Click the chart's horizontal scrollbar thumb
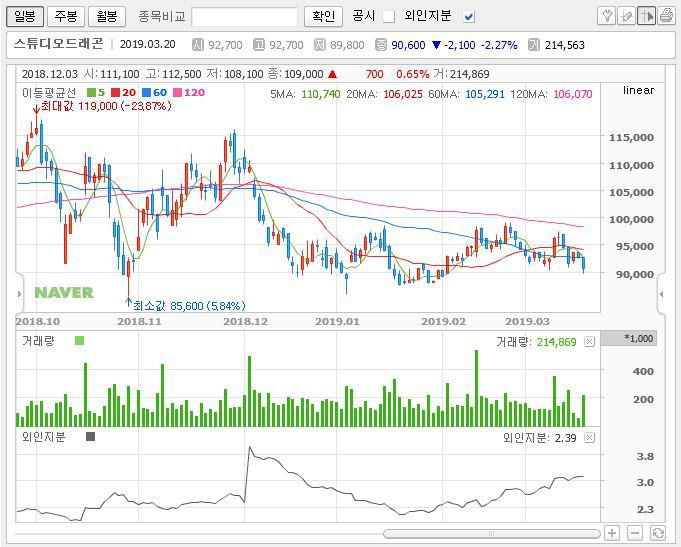The height and width of the screenshot is (547, 681). pos(491,533)
